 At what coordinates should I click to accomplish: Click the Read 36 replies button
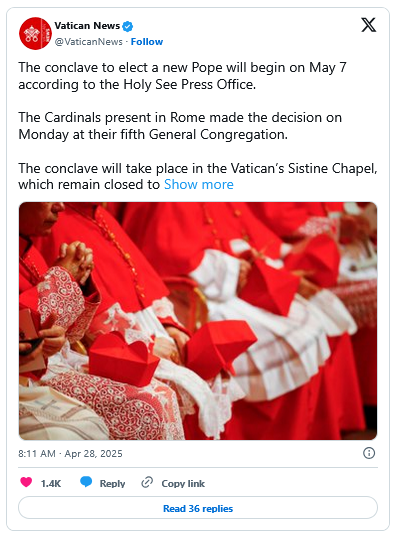pyautogui.click(x=198, y=508)
